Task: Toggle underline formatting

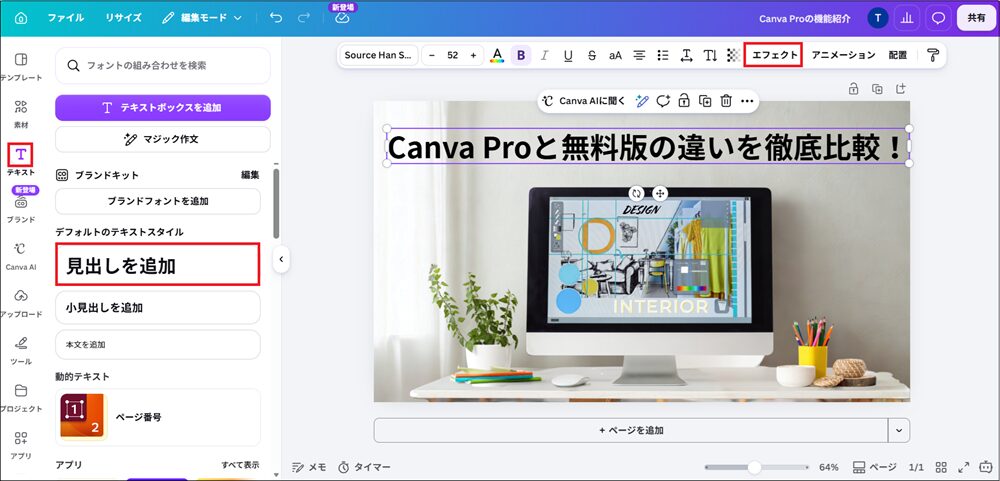Action: point(568,56)
